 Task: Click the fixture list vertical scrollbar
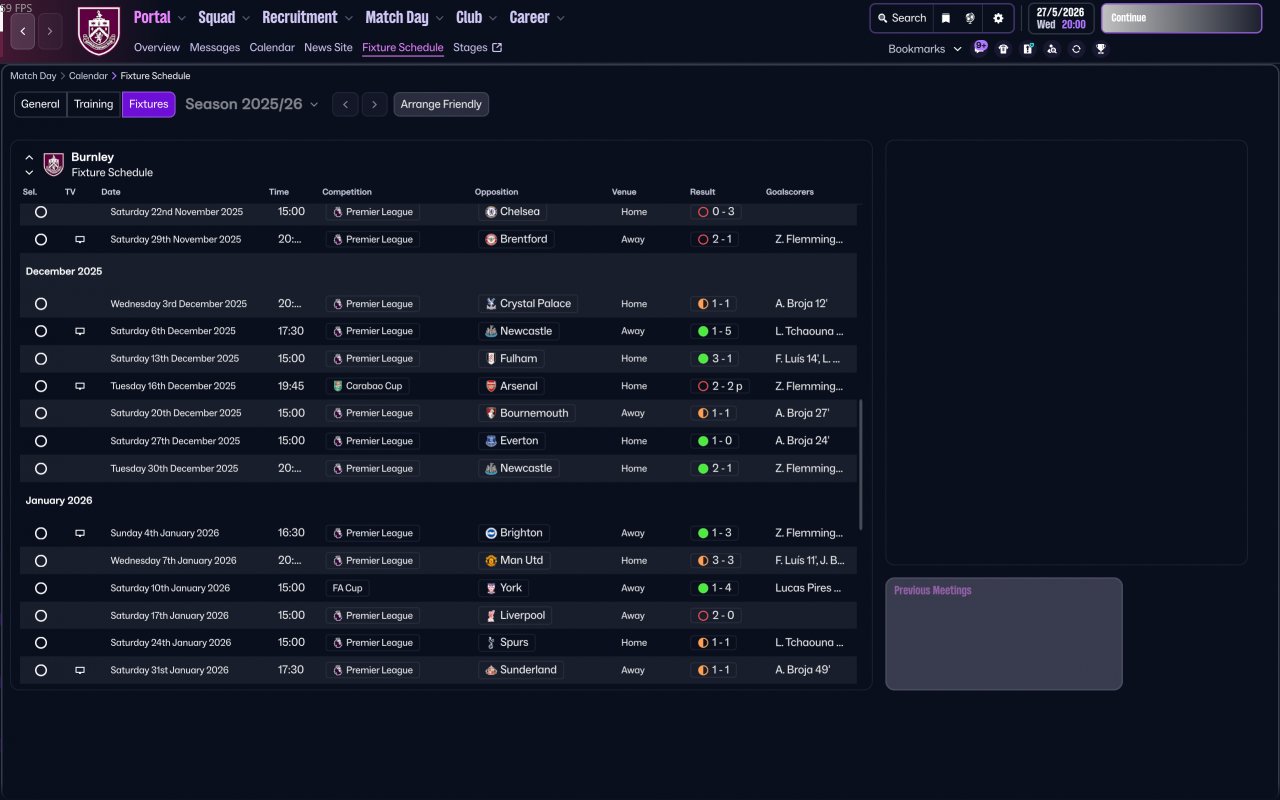(x=861, y=465)
